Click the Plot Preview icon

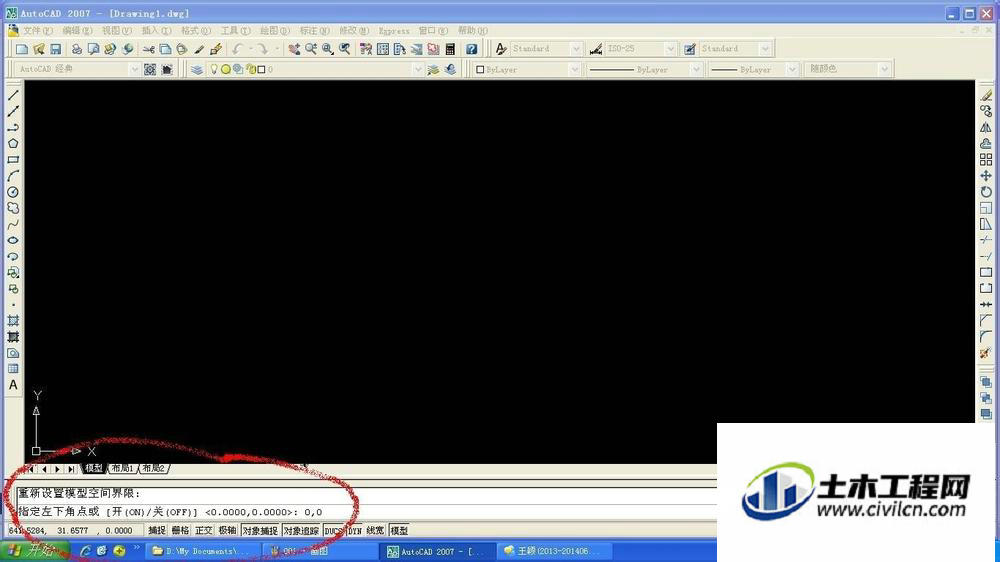click(x=93, y=49)
